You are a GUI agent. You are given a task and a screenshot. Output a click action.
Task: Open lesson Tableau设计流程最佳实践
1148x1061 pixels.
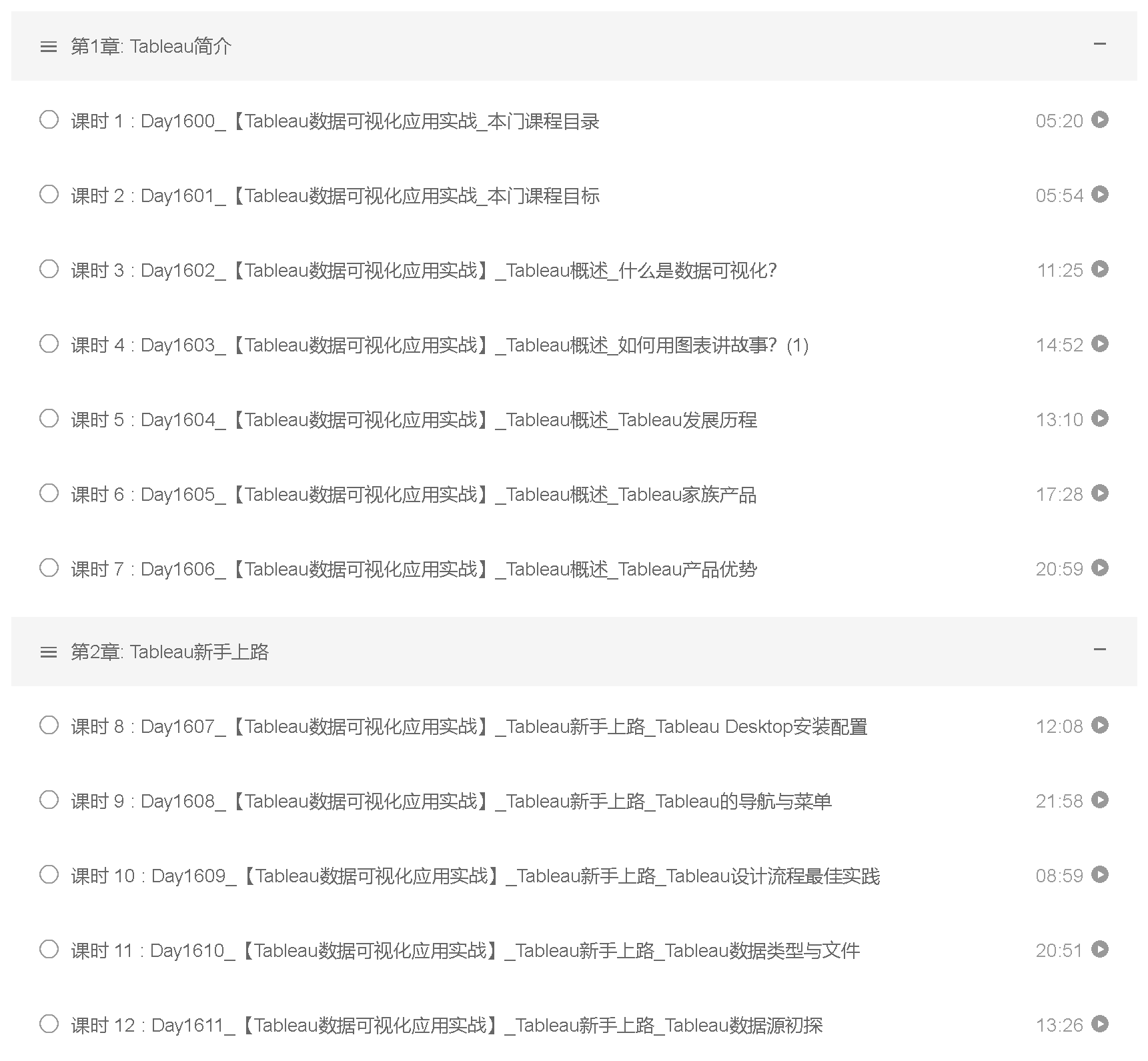[475, 876]
